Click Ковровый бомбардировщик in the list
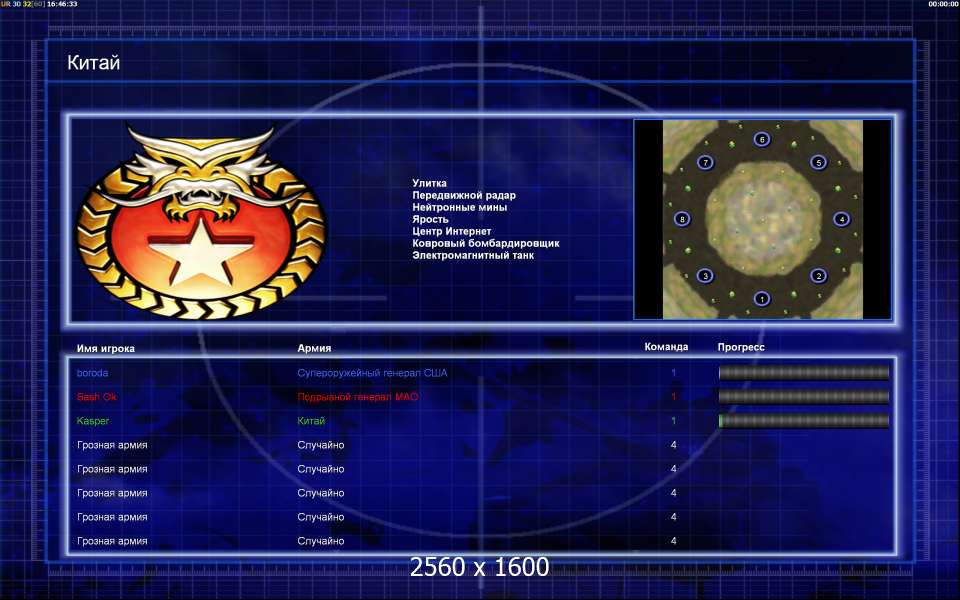The height and width of the screenshot is (600, 960). click(486, 243)
